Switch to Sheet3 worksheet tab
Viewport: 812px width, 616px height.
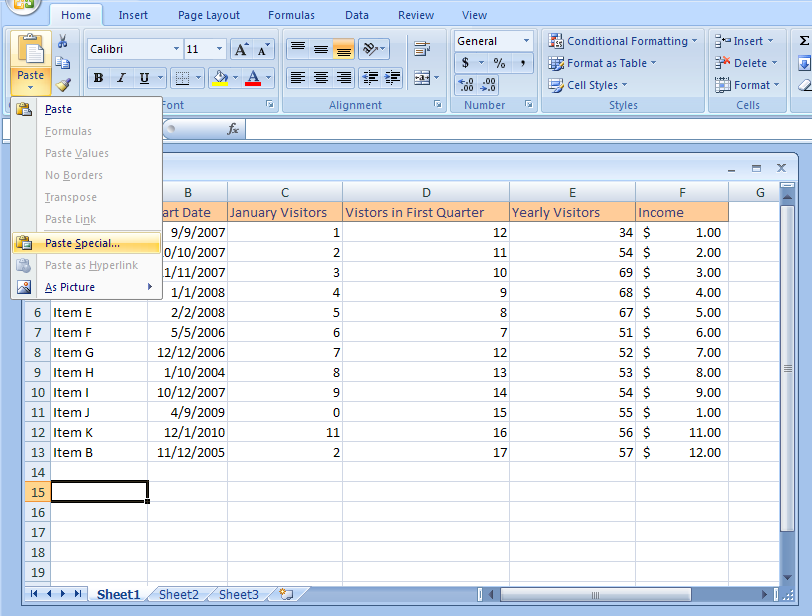tap(239, 594)
